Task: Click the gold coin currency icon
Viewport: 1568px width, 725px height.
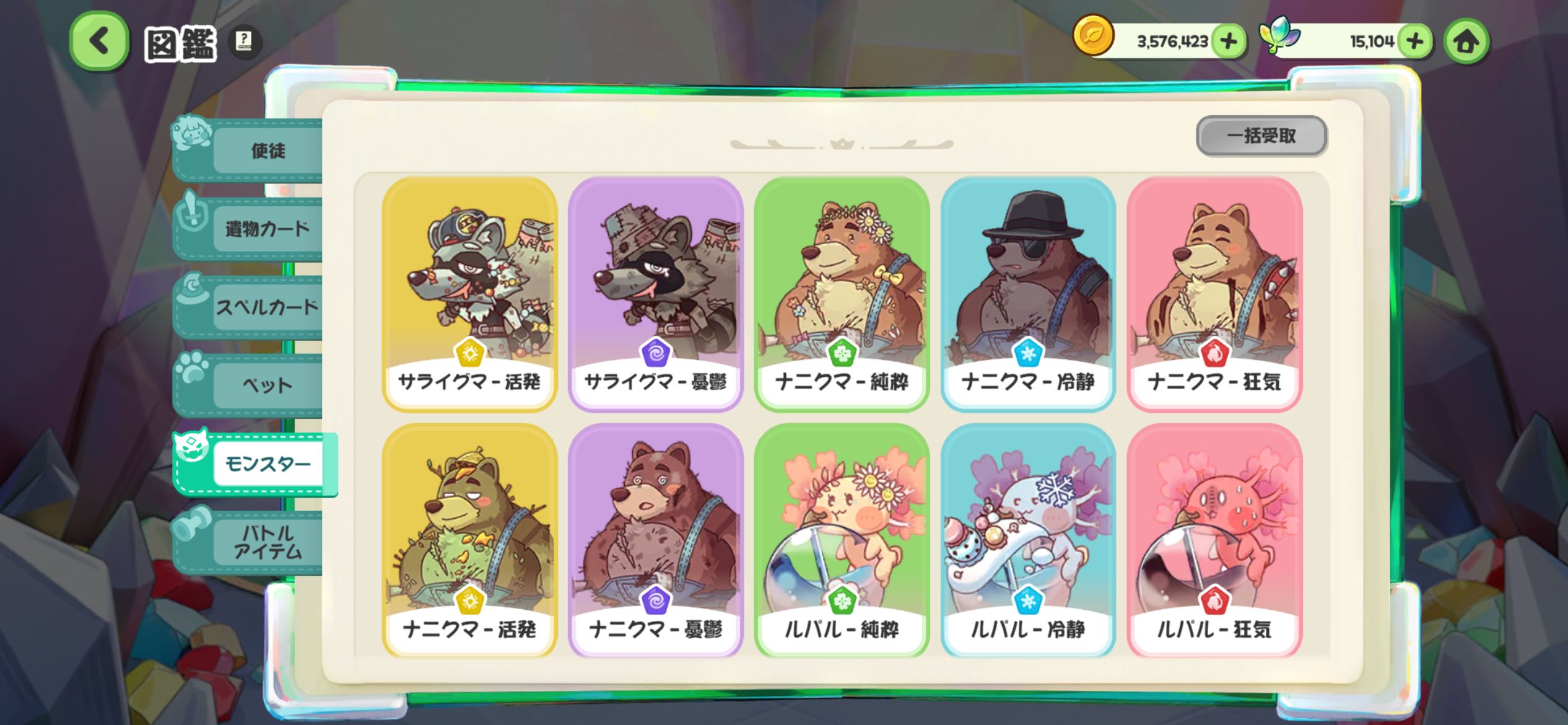Action: point(1093,35)
